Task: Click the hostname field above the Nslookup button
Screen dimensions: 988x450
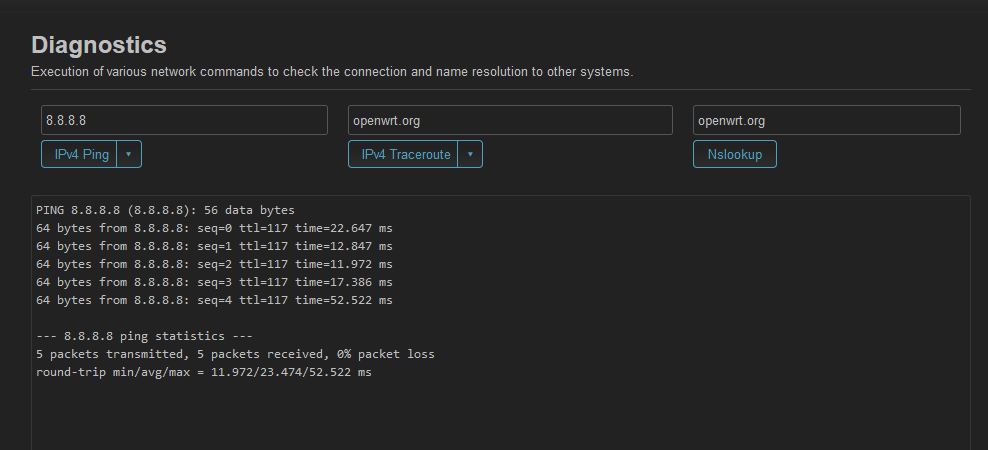Action: point(827,120)
